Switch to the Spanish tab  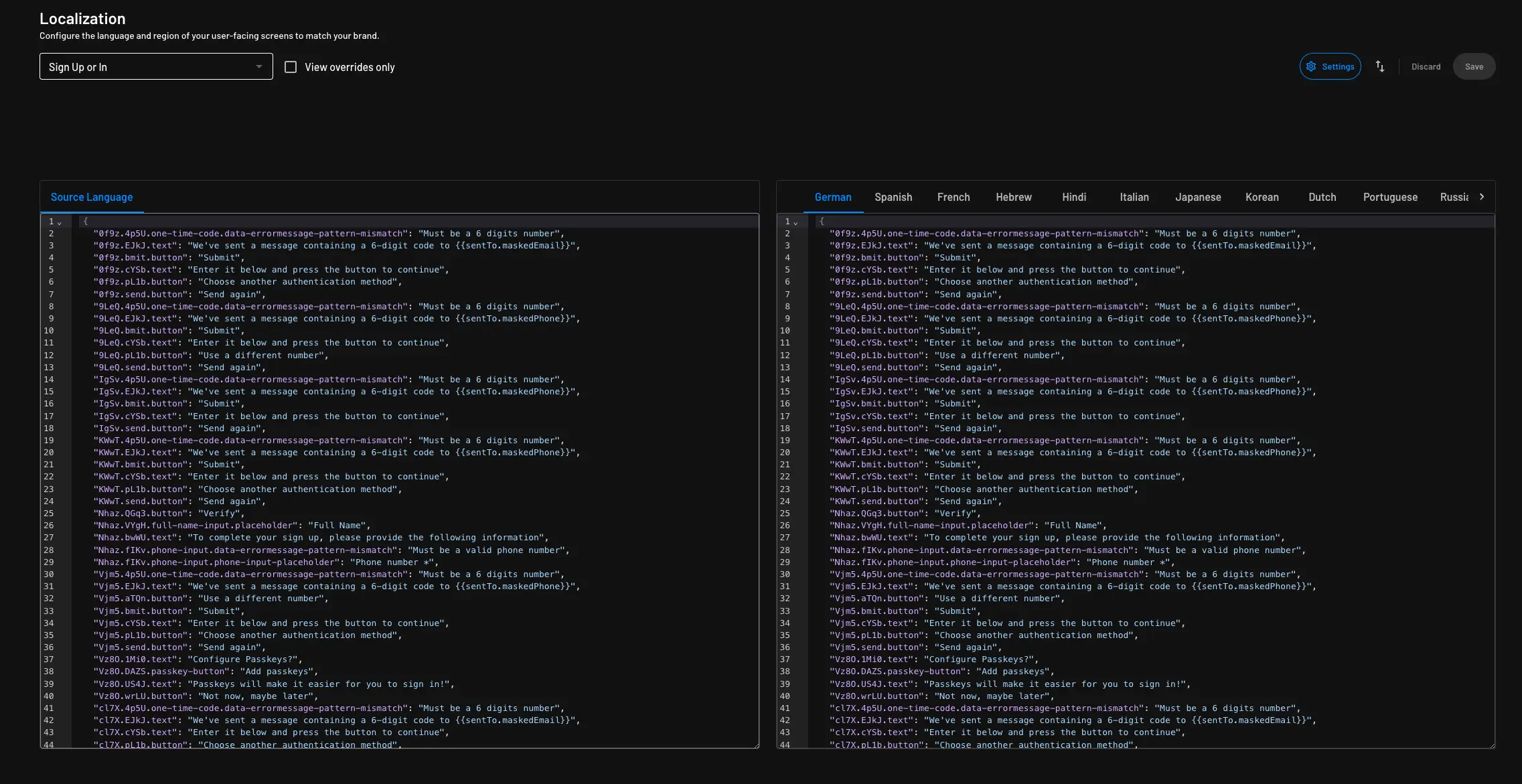893,197
